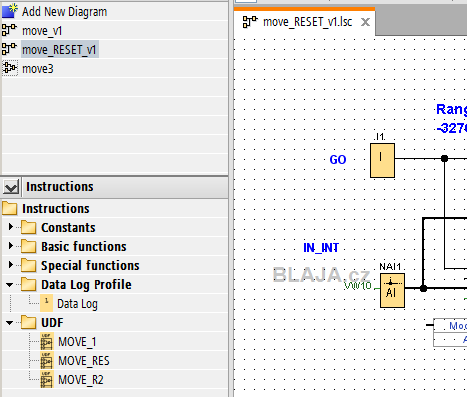Collapse the UDF folder
The height and width of the screenshot is (397, 467).
tap(10, 323)
